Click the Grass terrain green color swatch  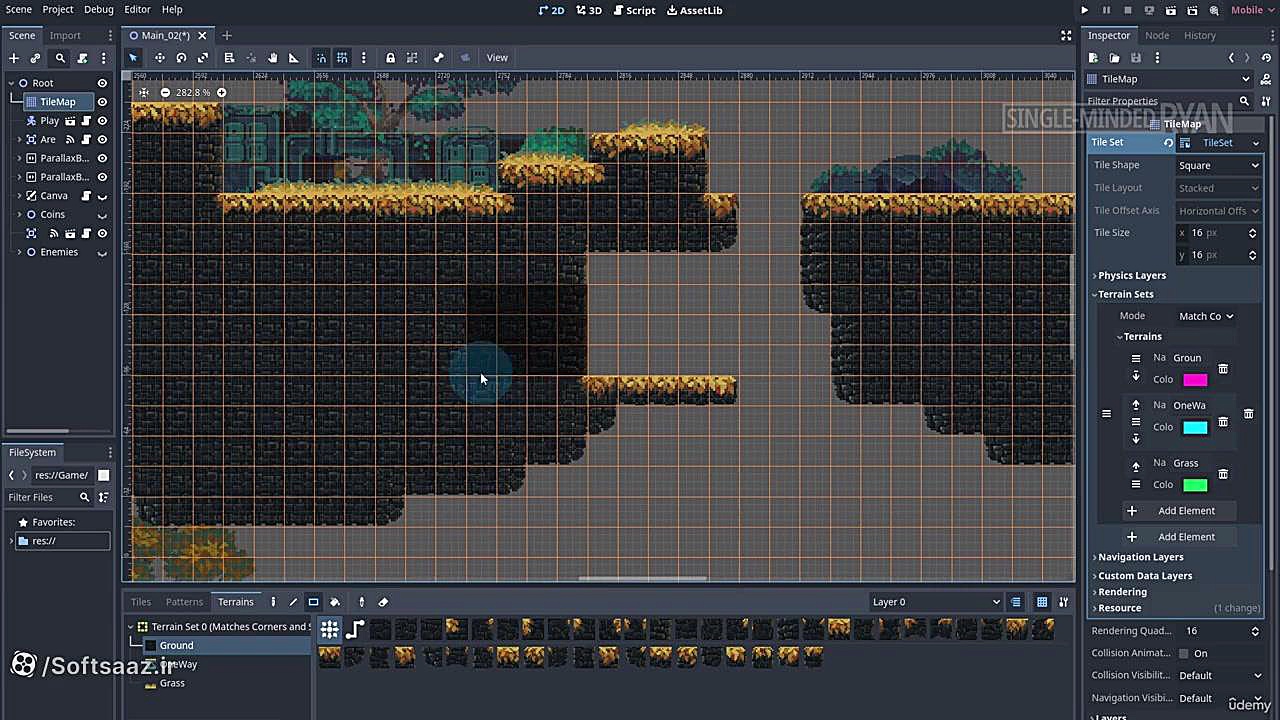tap(1195, 485)
